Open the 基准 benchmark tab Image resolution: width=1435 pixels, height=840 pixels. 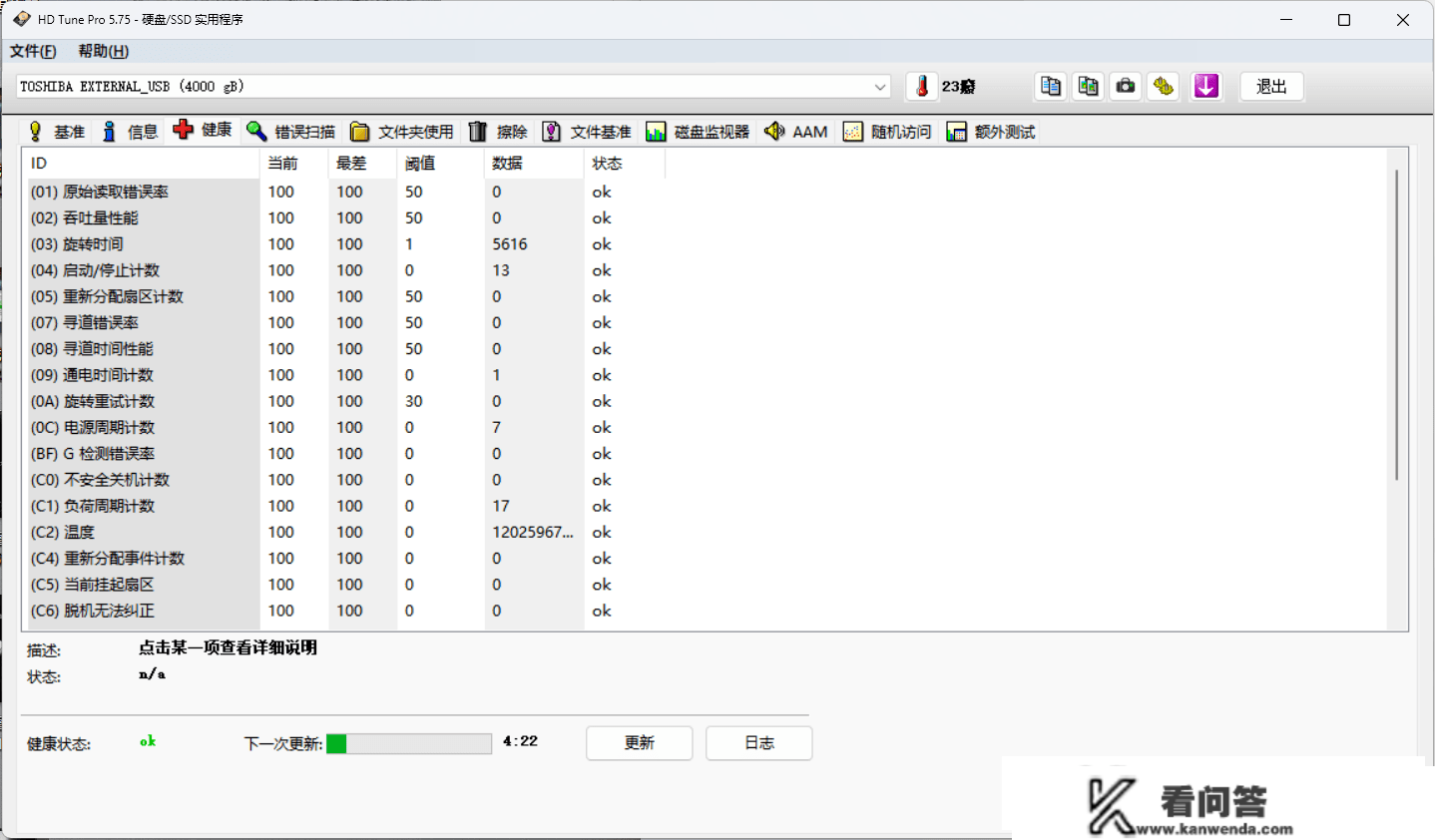point(57,132)
